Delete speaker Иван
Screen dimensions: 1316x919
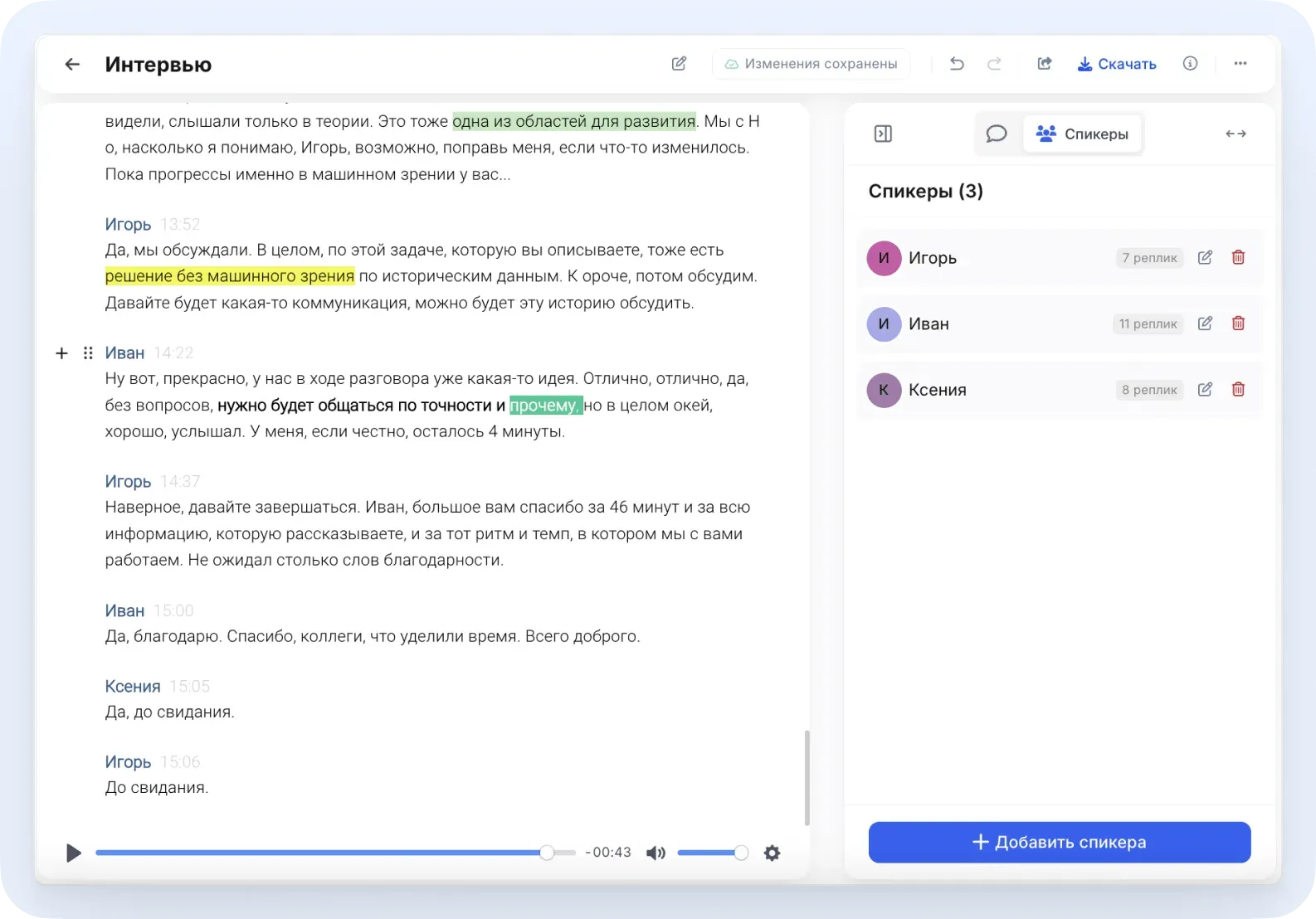click(x=1238, y=323)
